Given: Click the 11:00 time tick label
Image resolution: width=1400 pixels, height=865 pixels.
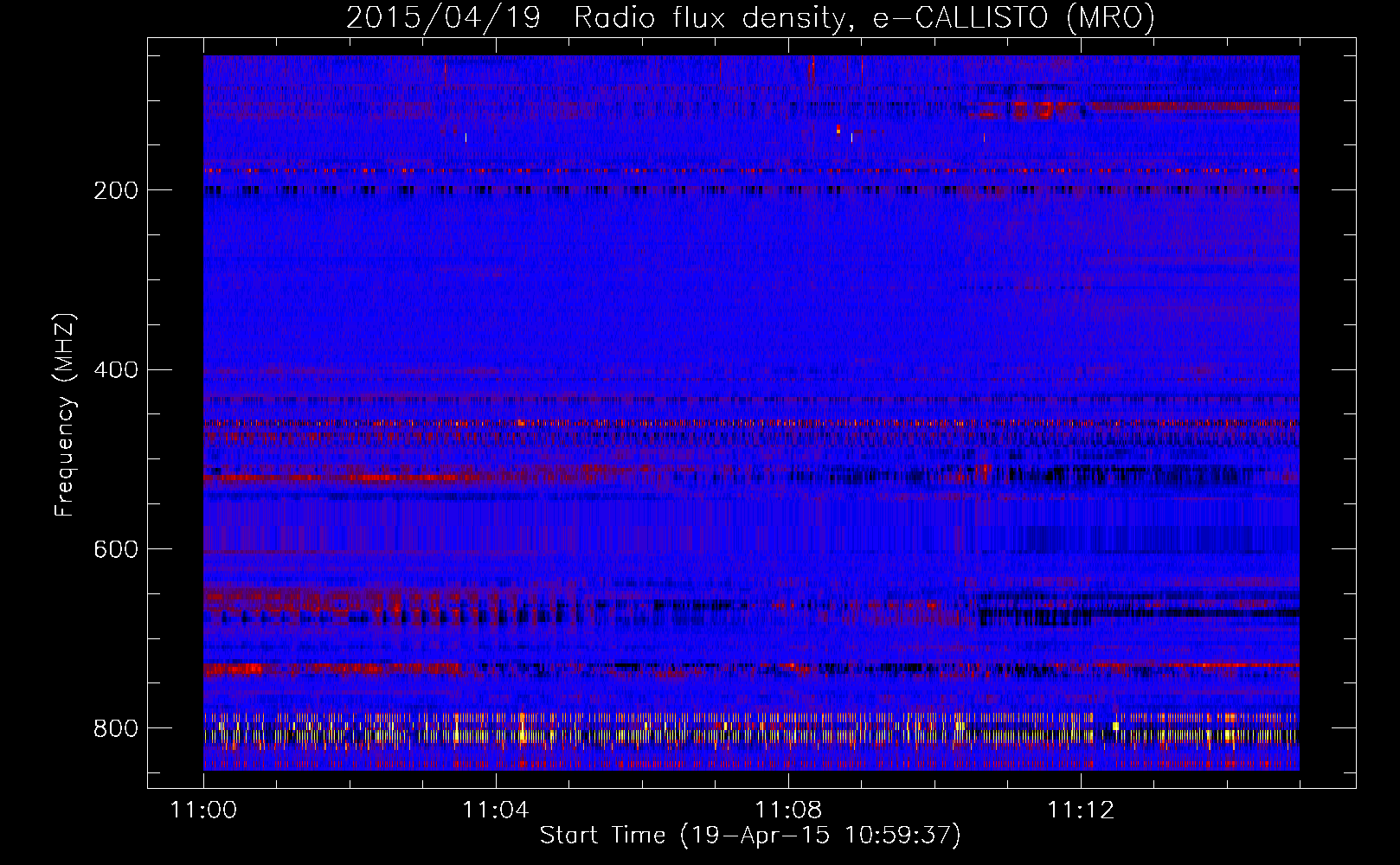Looking at the screenshot, I should 203,810.
